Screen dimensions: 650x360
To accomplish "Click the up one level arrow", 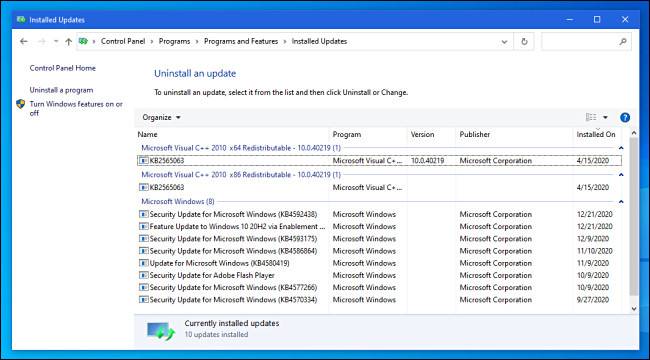I will 69,41.
